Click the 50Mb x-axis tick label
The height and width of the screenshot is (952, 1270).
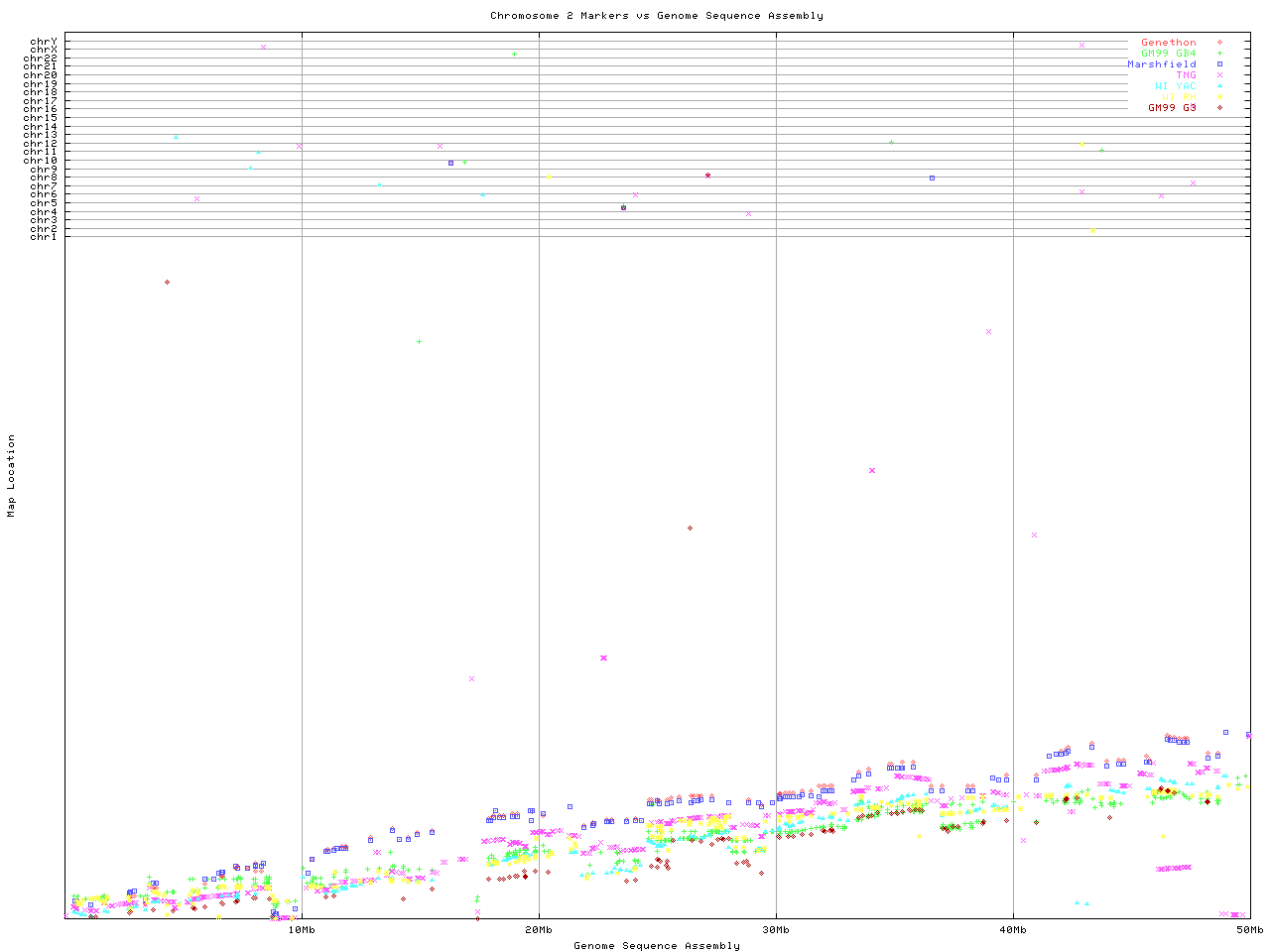pos(1249,930)
